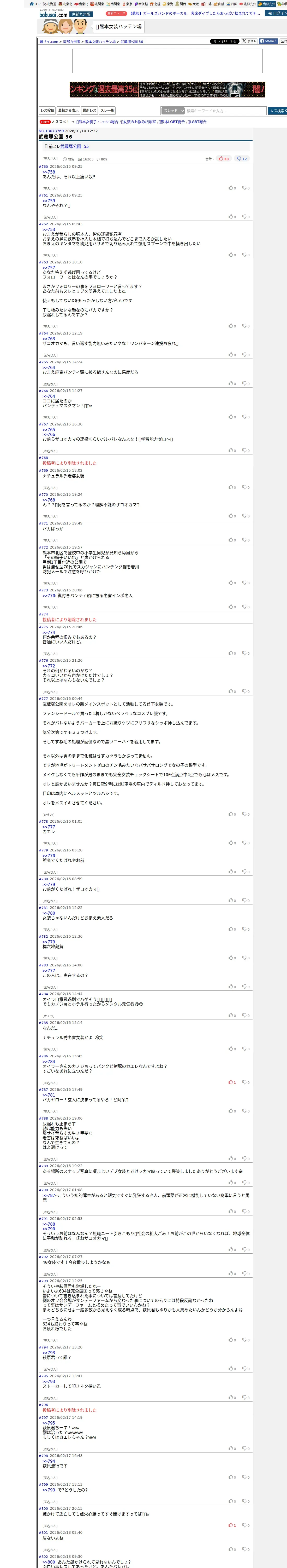Click the X ポスト share button
Viewport: 287px width, 1568px height.
[249, 41]
